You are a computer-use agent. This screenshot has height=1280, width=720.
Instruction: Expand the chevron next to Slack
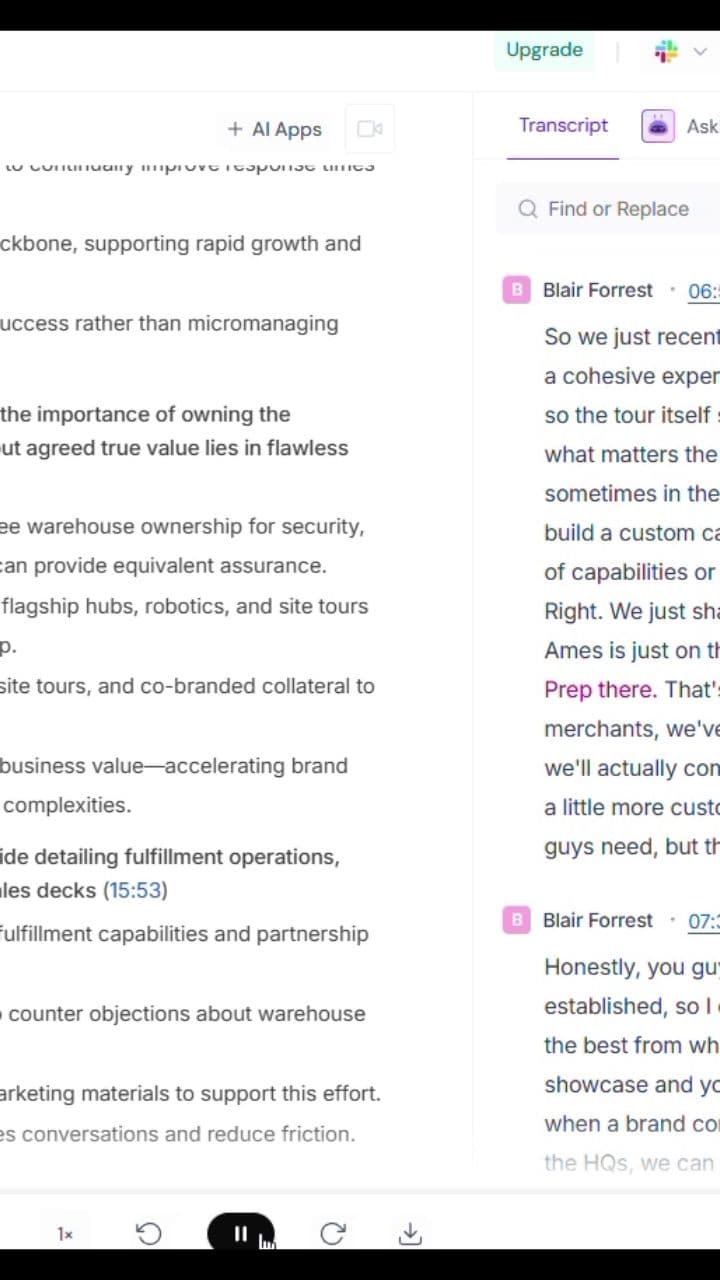click(700, 51)
